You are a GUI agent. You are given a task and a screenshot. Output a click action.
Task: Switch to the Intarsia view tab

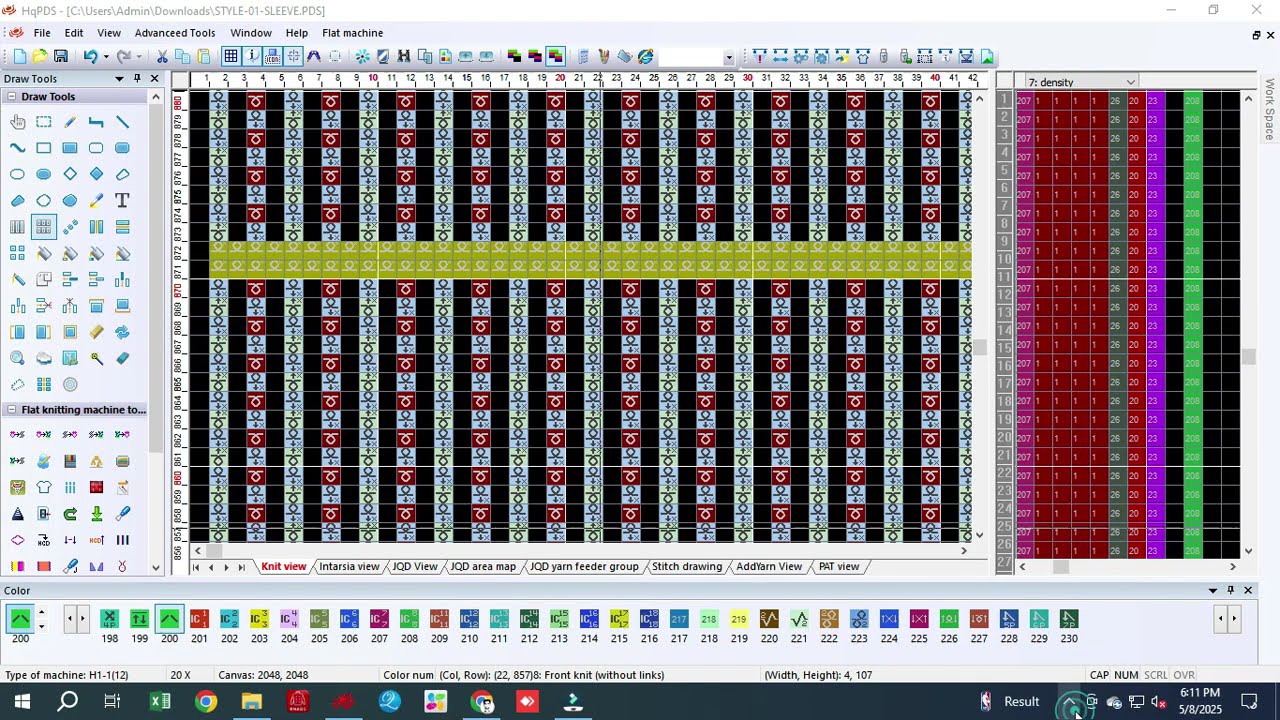tap(349, 566)
